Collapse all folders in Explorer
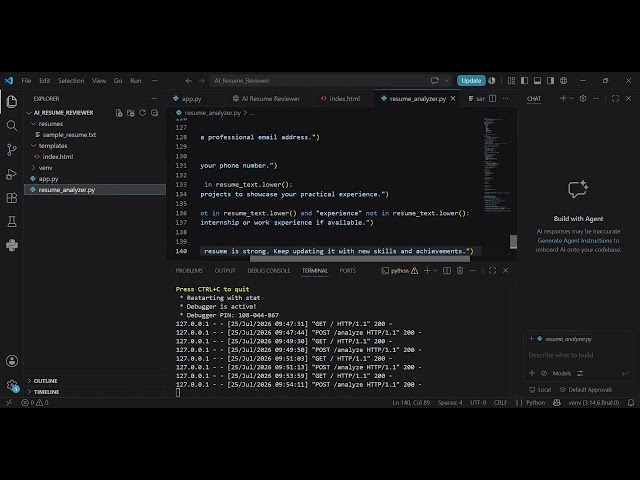Screen dimensions: 640x480 (154, 113)
